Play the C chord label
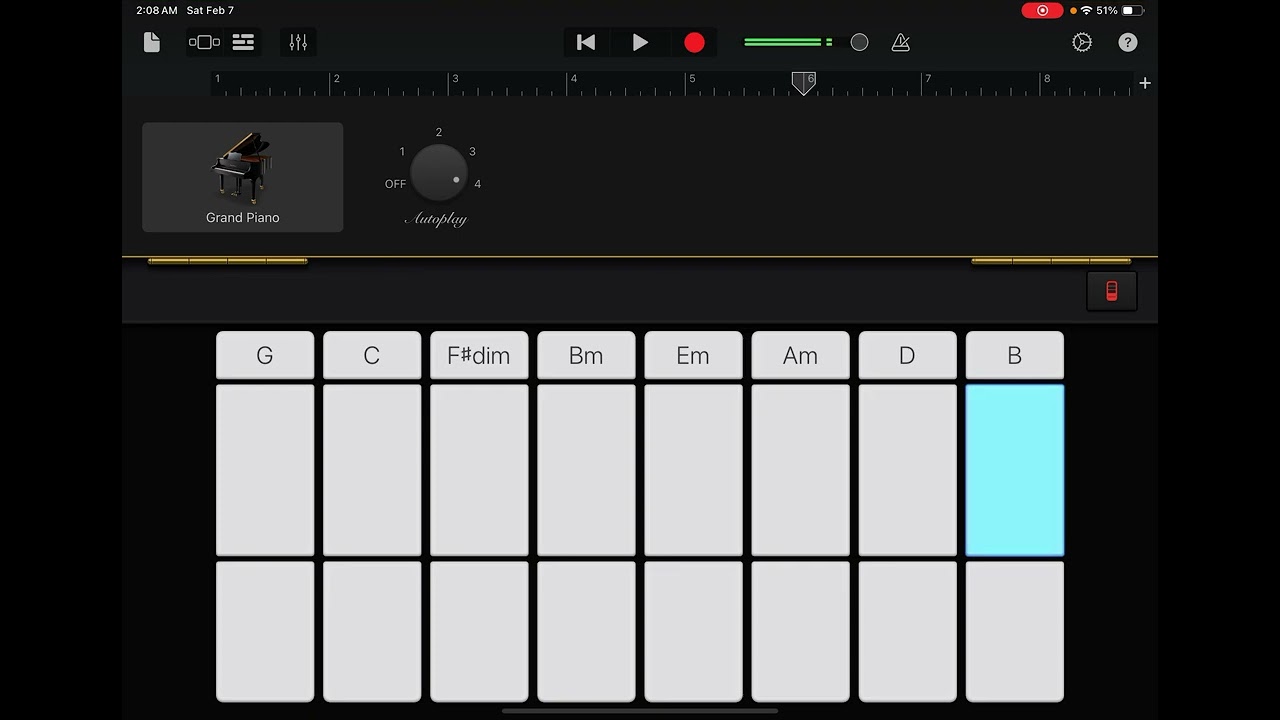The image size is (1280, 720). 372,356
